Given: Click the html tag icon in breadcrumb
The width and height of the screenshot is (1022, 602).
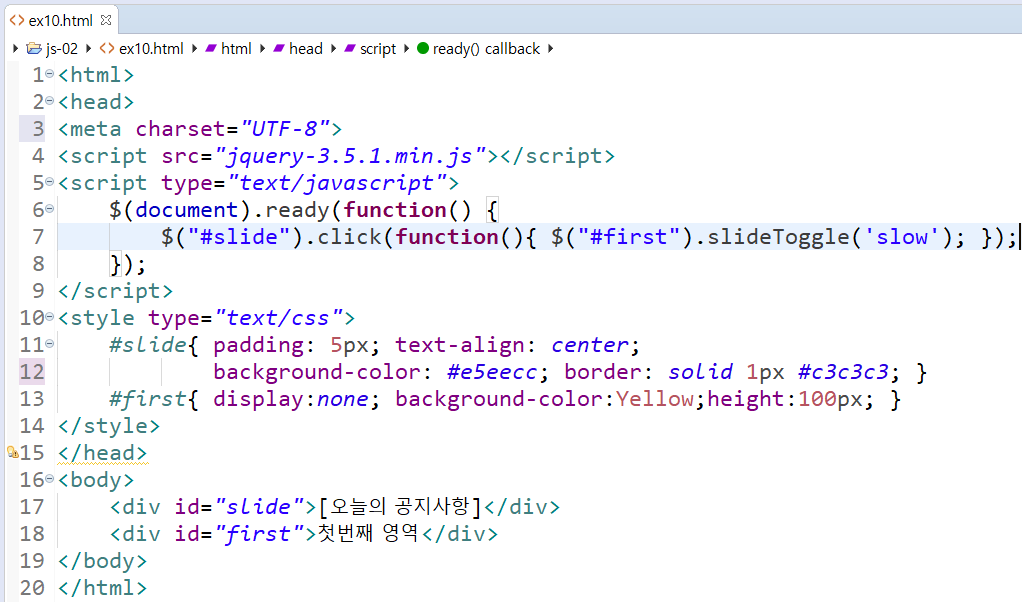Looking at the screenshot, I should (211, 49).
